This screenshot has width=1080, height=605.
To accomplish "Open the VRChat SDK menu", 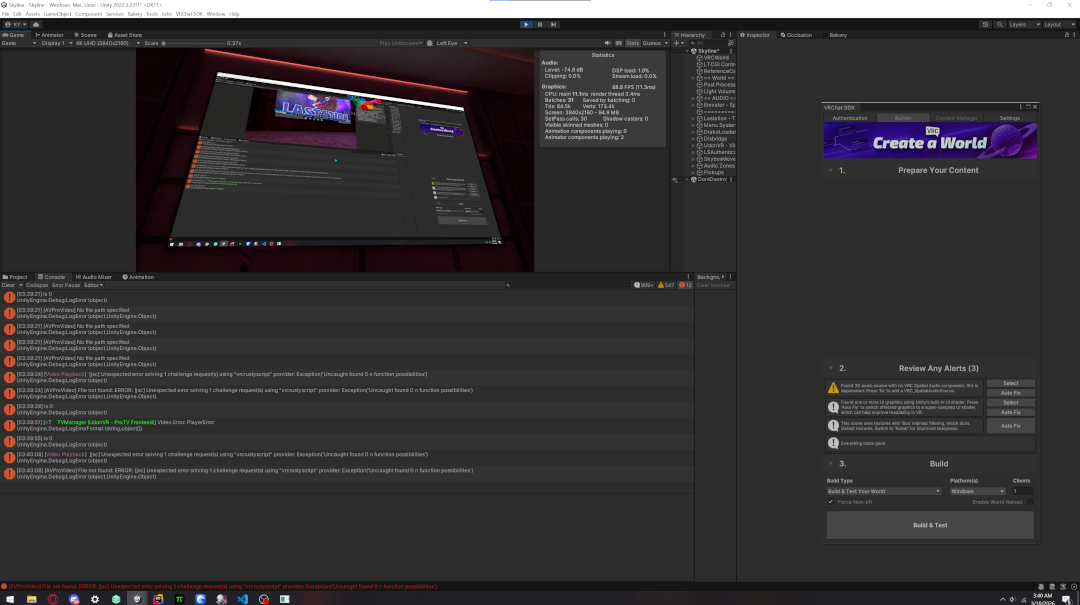I will (x=189, y=14).
